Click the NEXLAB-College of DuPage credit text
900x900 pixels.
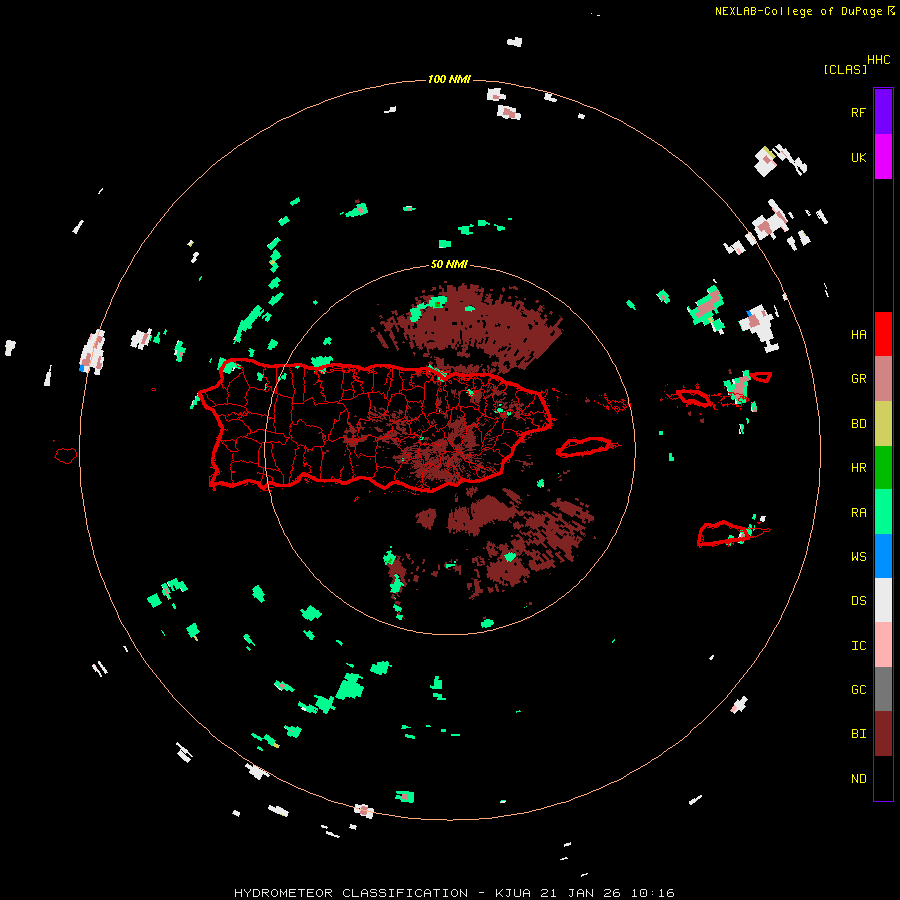click(798, 11)
